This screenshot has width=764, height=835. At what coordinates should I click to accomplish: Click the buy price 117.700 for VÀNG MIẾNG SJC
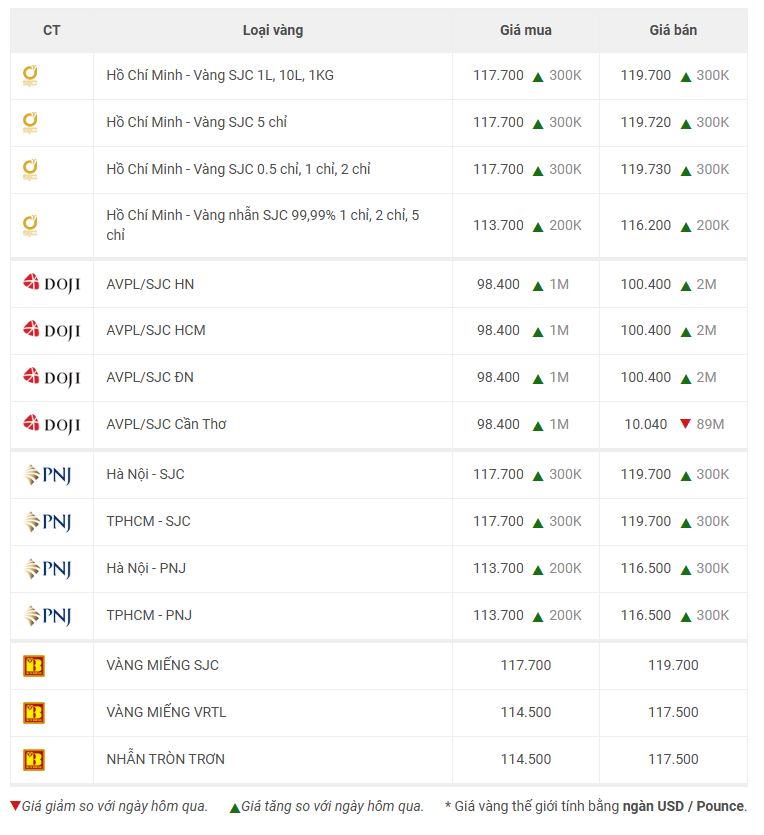pyautogui.click(x=525, y=665)
